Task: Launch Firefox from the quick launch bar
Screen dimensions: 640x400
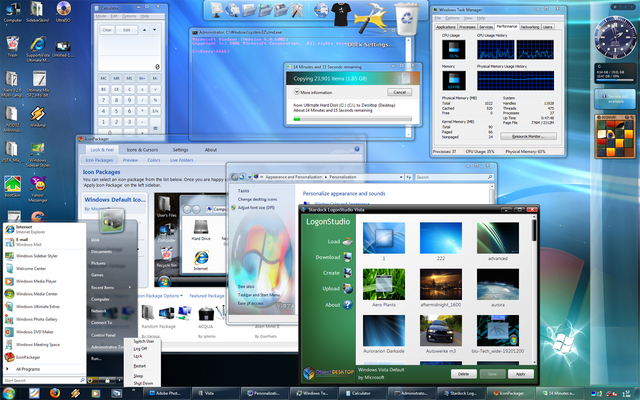Action: coord(55,393)
